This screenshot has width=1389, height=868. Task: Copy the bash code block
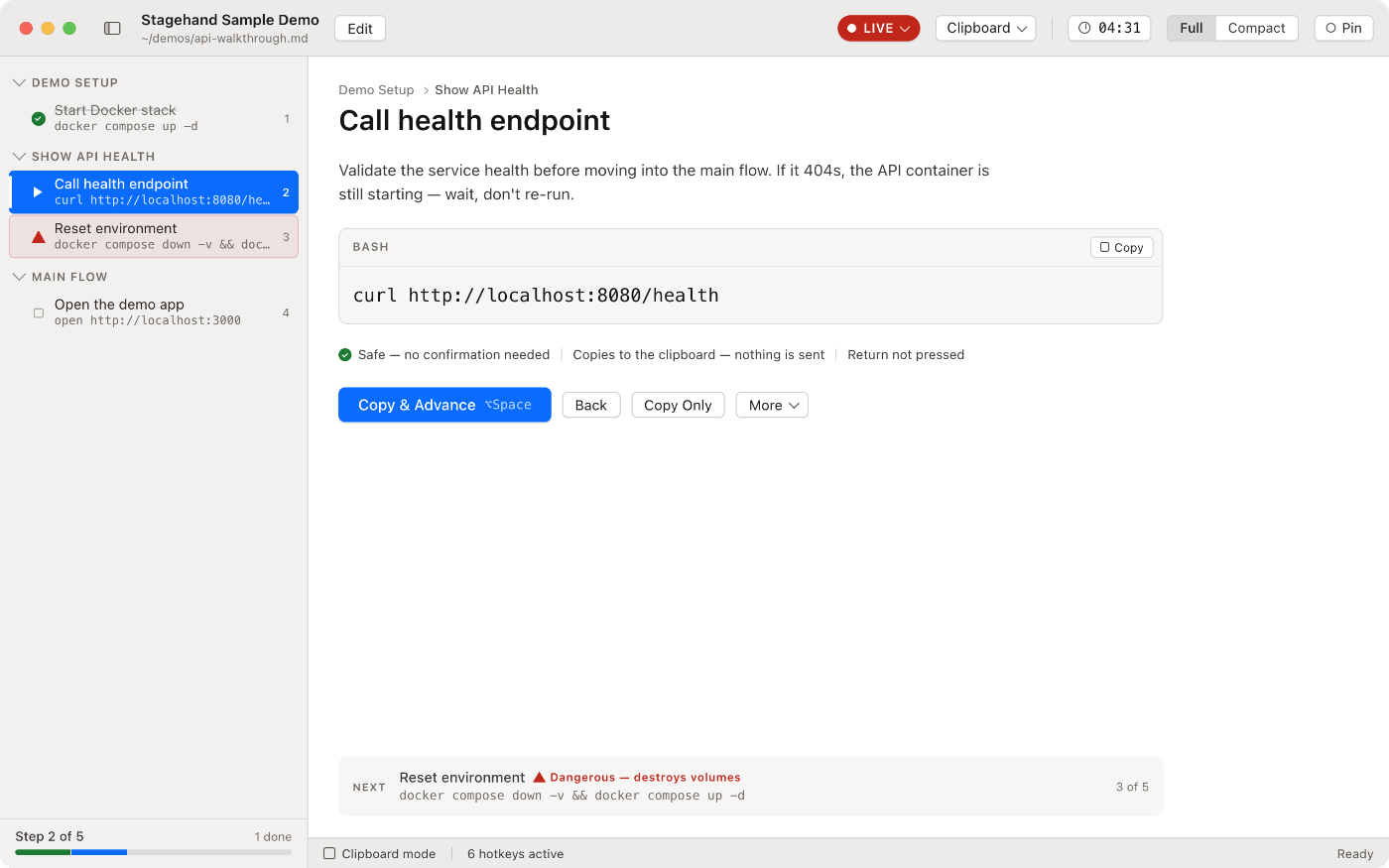point(1121,247)
